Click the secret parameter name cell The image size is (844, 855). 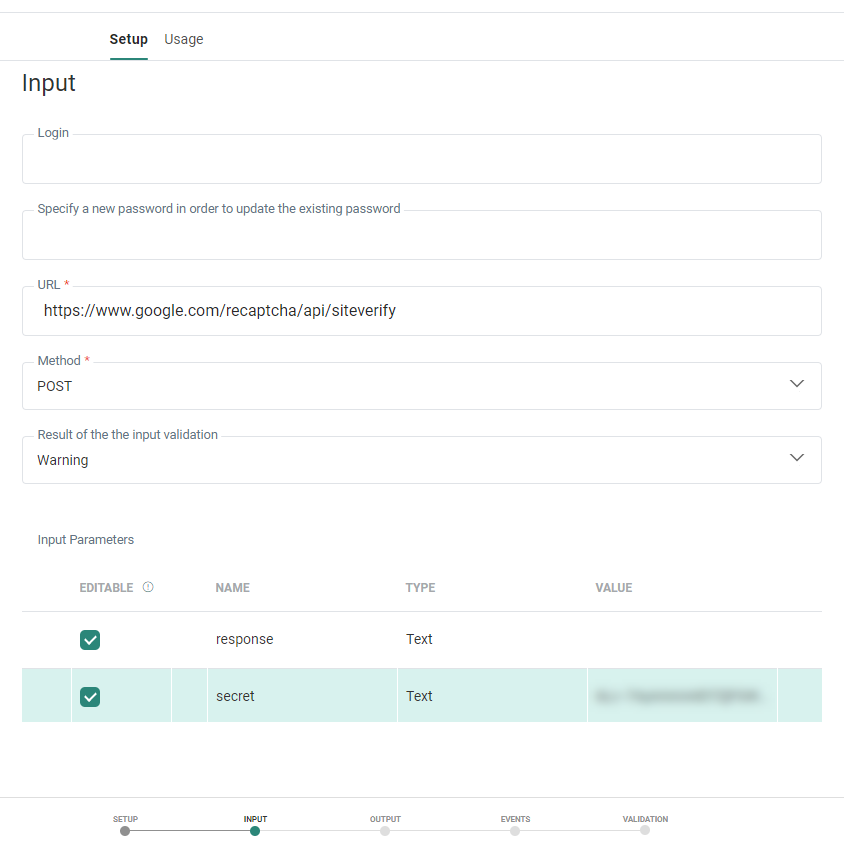(x=235, y=696)
